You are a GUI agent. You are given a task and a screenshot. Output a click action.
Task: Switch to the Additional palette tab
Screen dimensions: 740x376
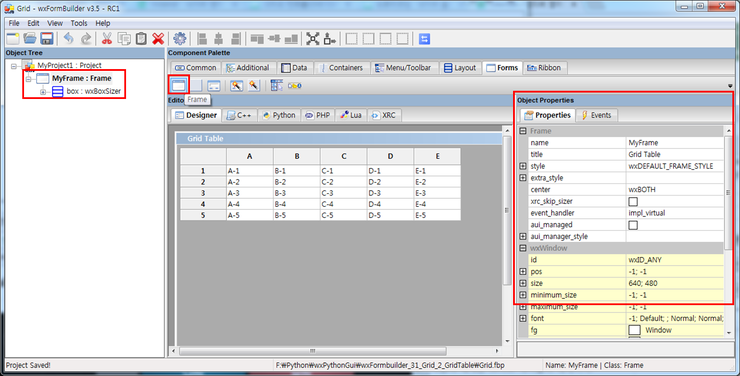click(248, 68)
